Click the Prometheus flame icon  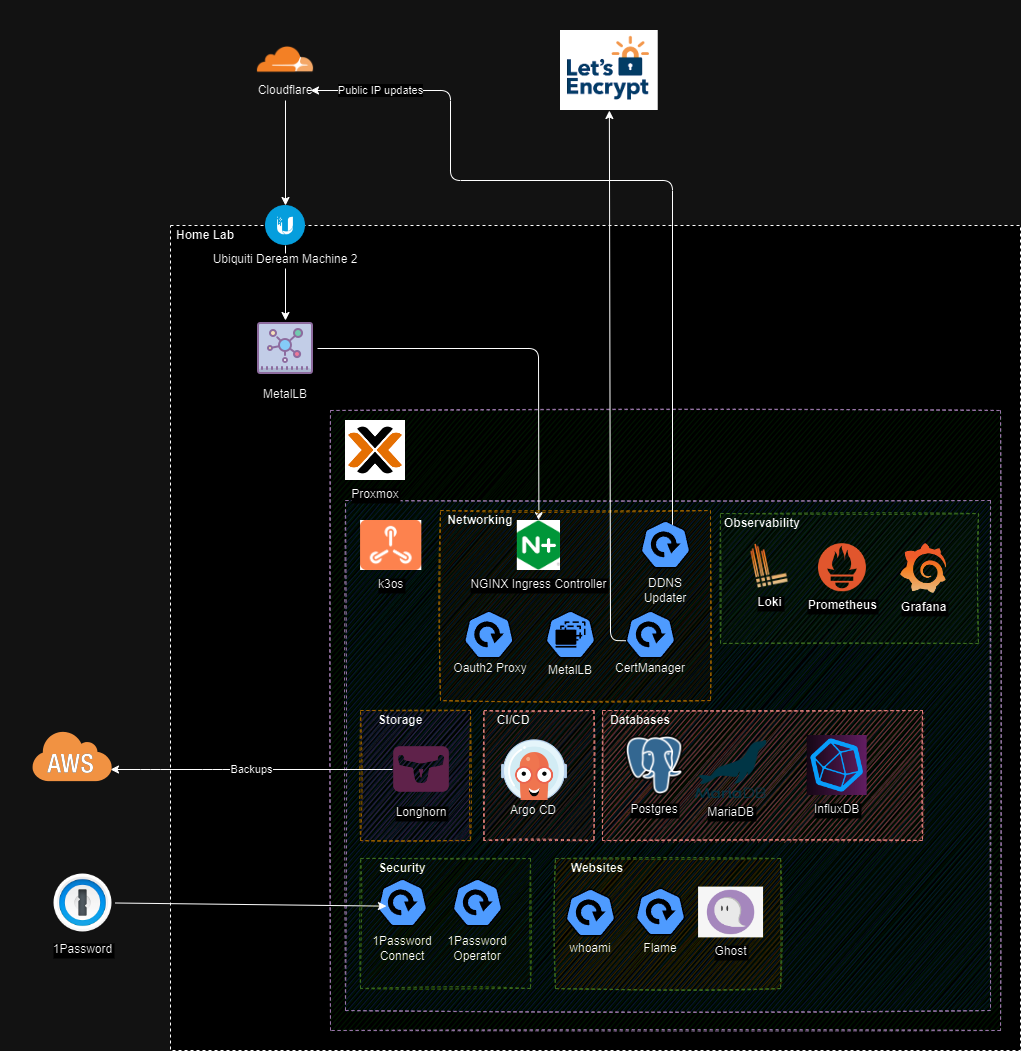tap(841, 569)
